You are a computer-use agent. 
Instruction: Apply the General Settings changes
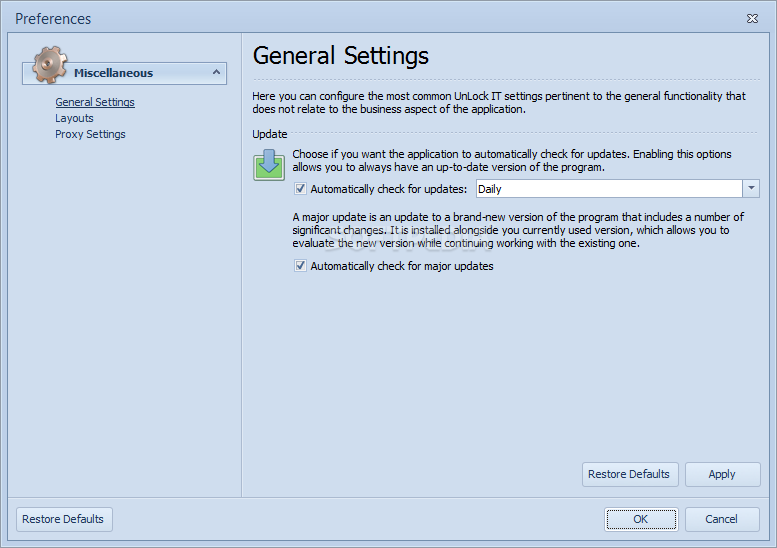(x=722, y=474)
